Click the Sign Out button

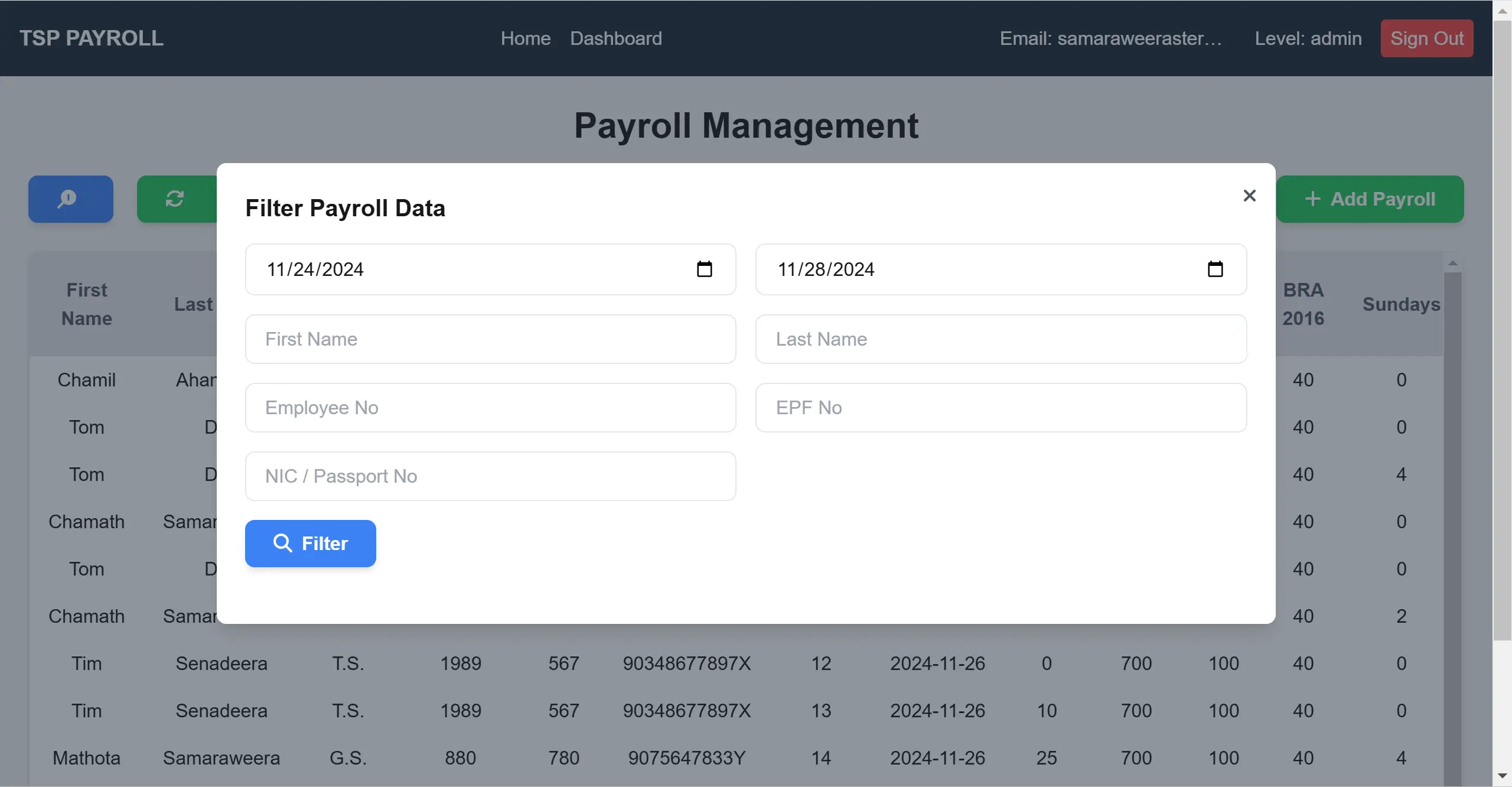(1426, 38)
